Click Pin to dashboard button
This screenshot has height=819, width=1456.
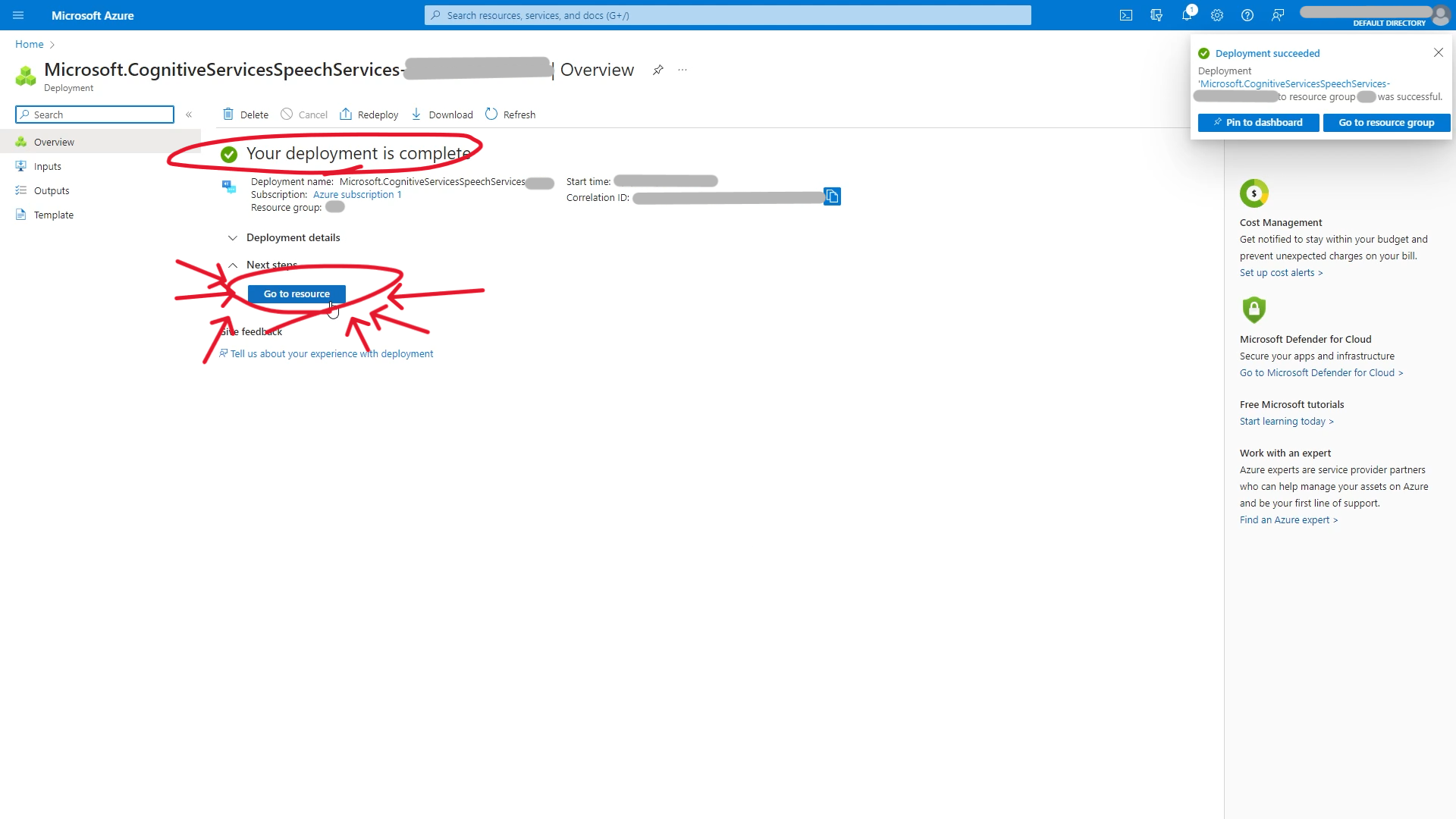pyautogui.click(x=1258, y=123)
